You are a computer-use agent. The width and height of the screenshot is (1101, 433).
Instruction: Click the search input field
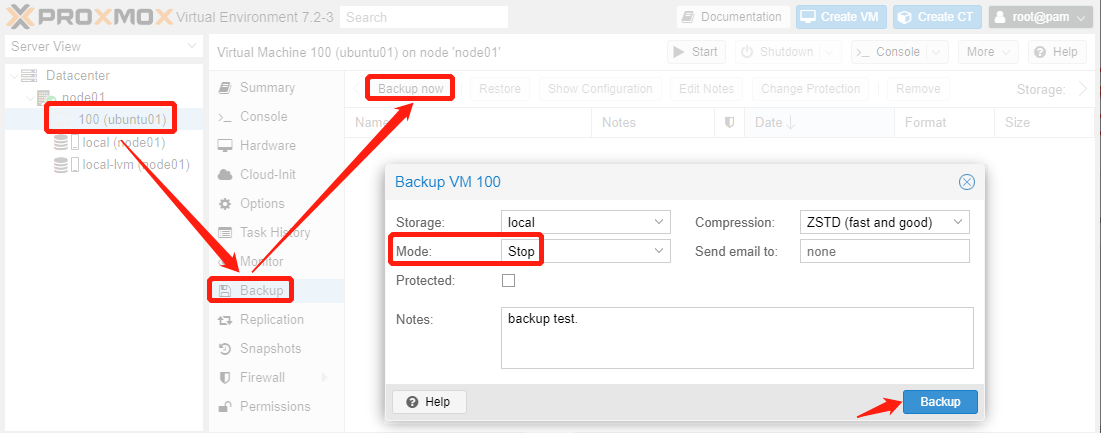click(x=423, y=17)
